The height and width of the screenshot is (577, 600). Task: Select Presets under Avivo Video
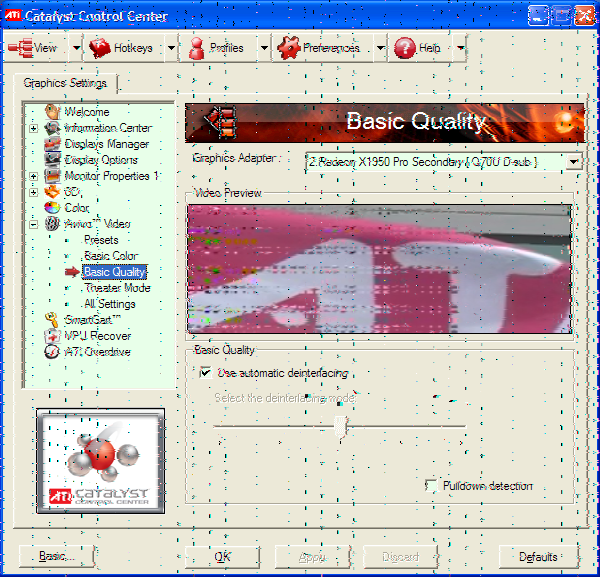click(x=101, y=240)
